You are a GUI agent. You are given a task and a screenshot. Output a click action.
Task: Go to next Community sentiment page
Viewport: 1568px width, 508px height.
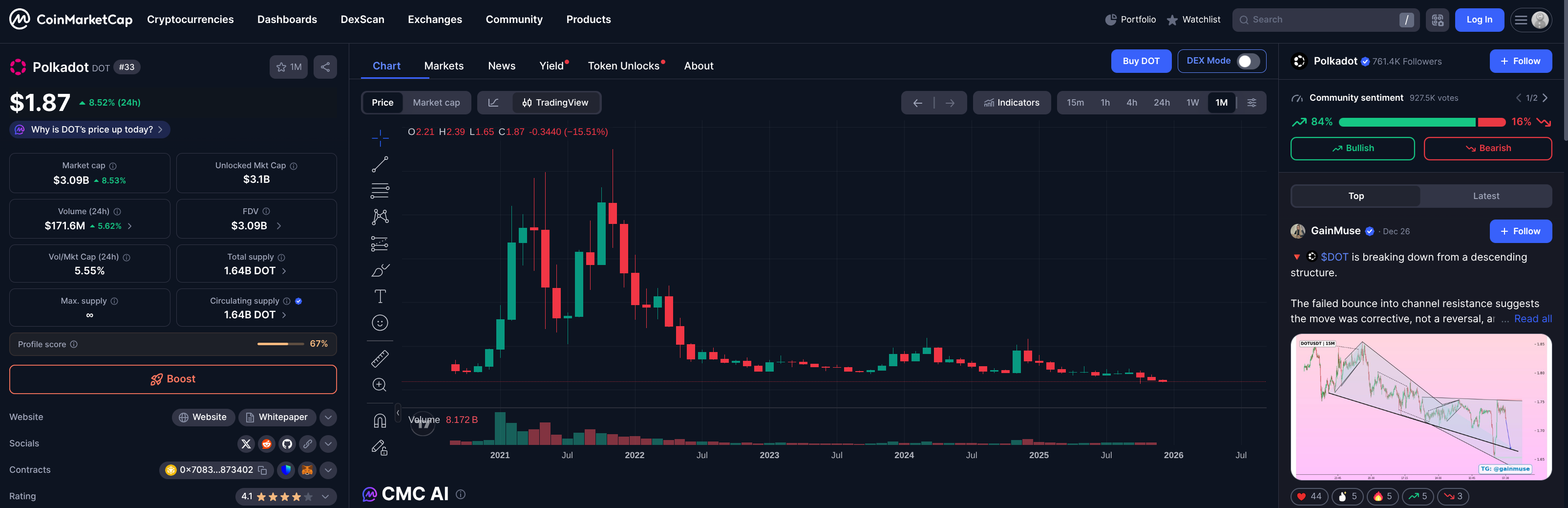[x=1545, y=98]
